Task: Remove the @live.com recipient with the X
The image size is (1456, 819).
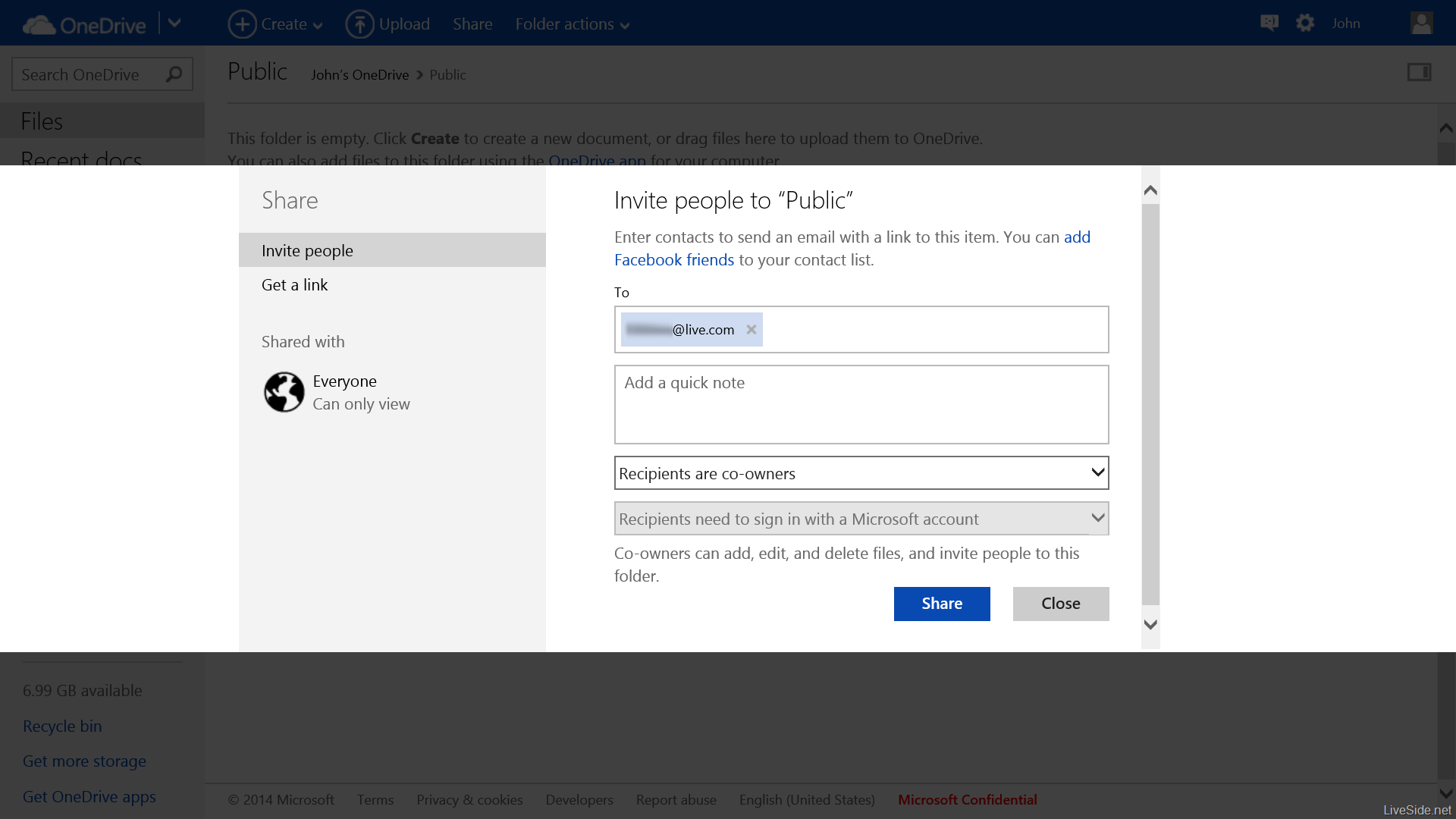Action: 751,329
